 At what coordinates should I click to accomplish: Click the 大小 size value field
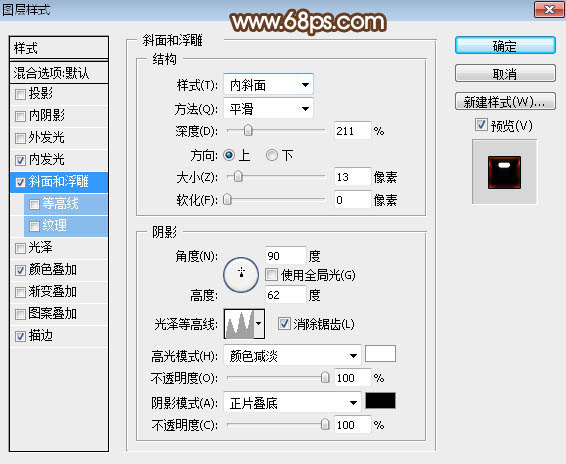[352, 177]
